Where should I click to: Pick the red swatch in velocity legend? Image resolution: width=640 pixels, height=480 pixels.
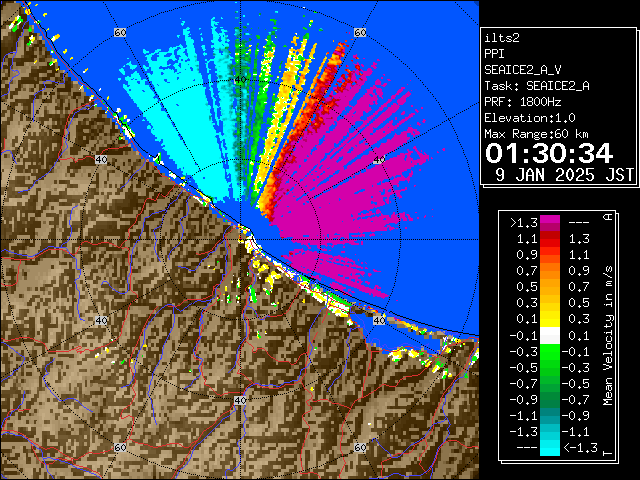click(550, 240)
